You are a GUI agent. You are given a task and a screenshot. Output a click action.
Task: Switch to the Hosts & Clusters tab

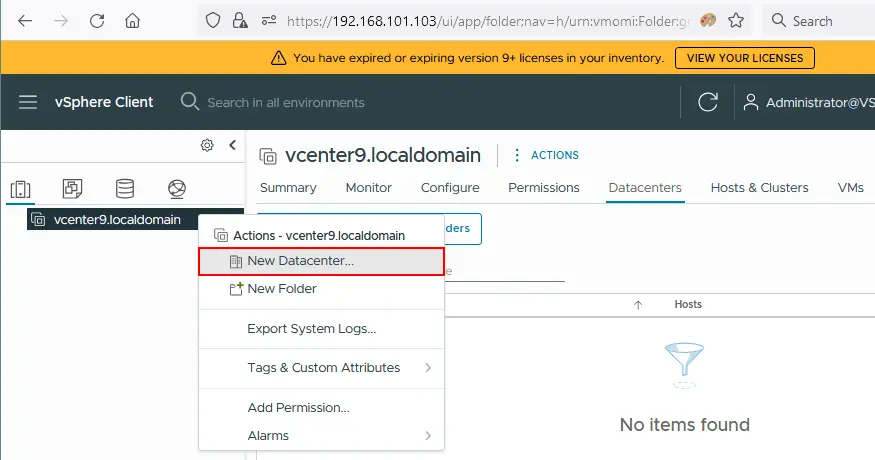click(x=759, y=188)
